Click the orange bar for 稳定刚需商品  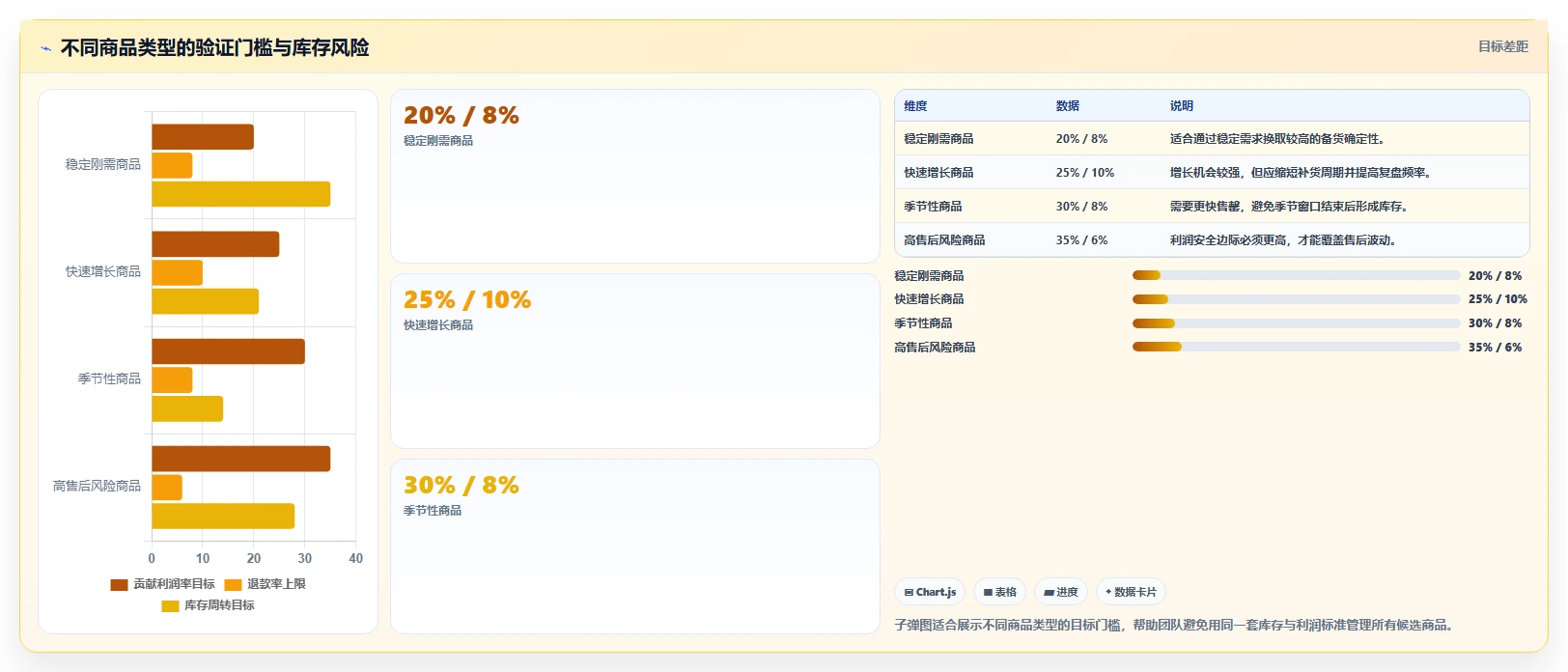click(x=172, y=166)
